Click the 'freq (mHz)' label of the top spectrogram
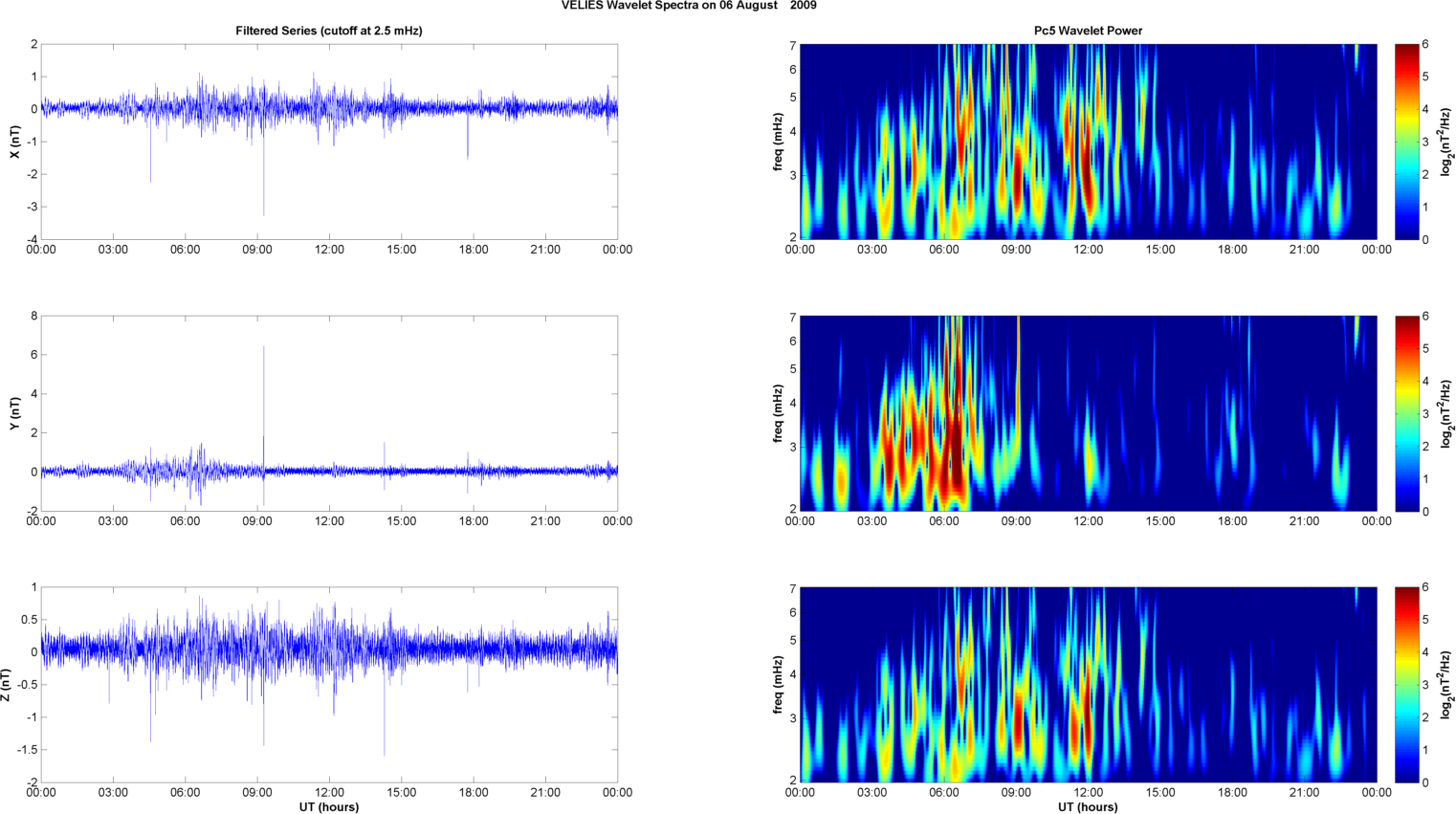Viewport: 1456px width, 814px height. [779, 142]
